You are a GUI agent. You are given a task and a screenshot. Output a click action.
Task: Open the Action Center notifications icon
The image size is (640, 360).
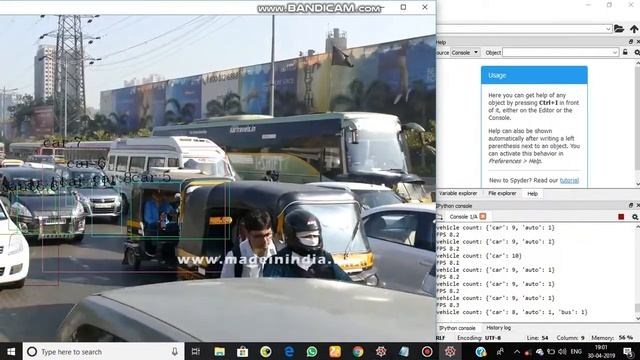pos(629,351)
